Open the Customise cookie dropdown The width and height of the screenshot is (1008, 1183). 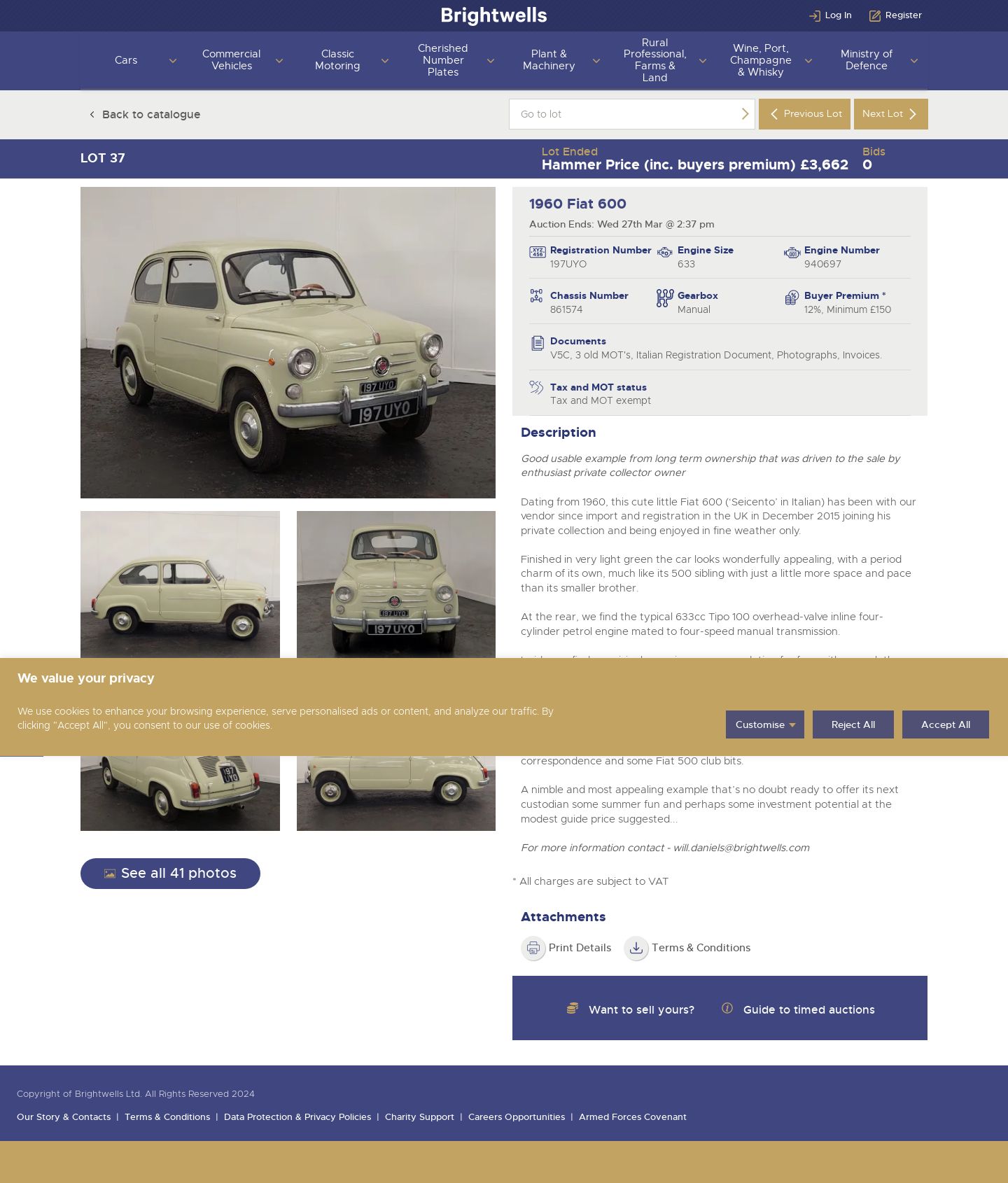click(765, 724)
